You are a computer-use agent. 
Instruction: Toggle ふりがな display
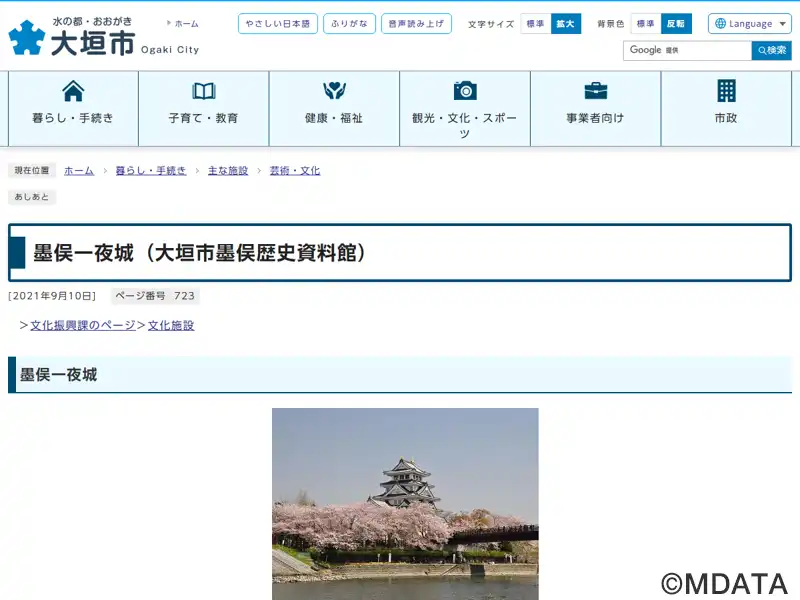(x=349, y=23)
